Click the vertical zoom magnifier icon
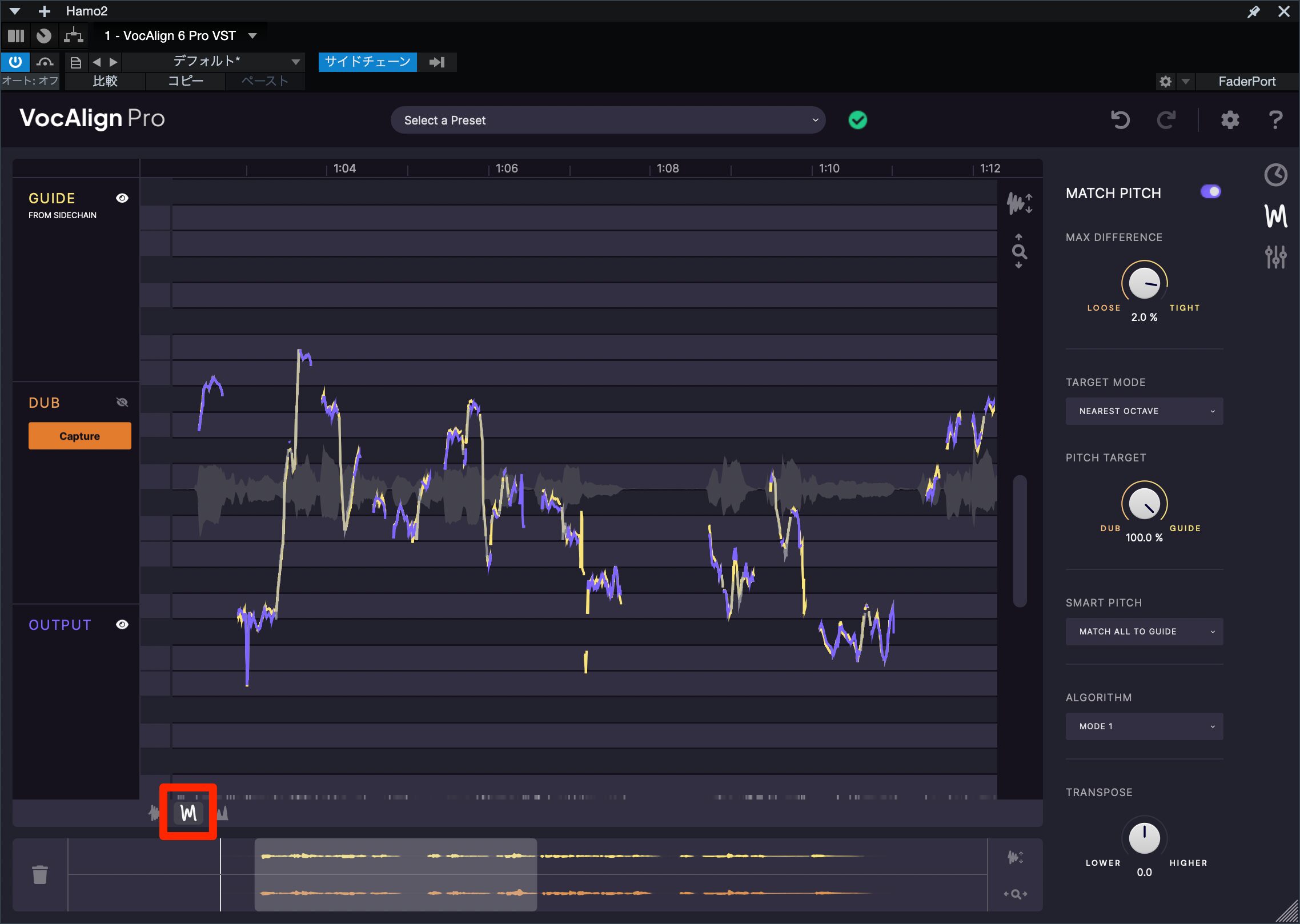Viewport: 1300px width, 924px height. [1019, 251]
